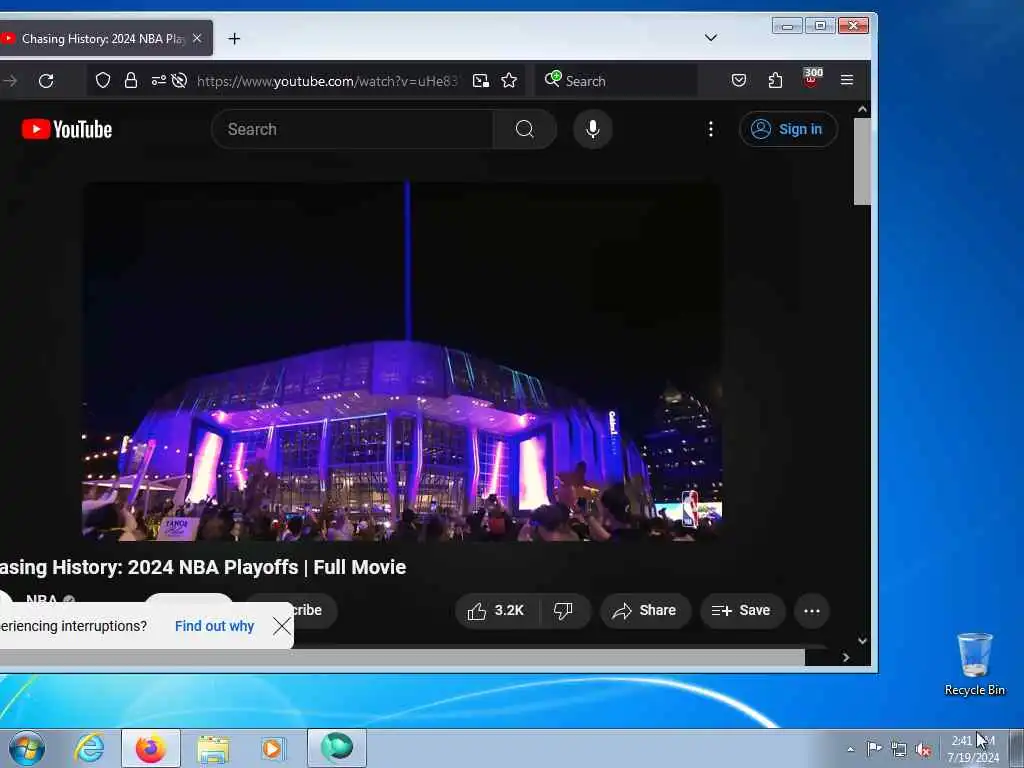This screenshot has height=768, width=1024.
Task: Switch to Firefox in the taskbar
Action: (150, 748)
